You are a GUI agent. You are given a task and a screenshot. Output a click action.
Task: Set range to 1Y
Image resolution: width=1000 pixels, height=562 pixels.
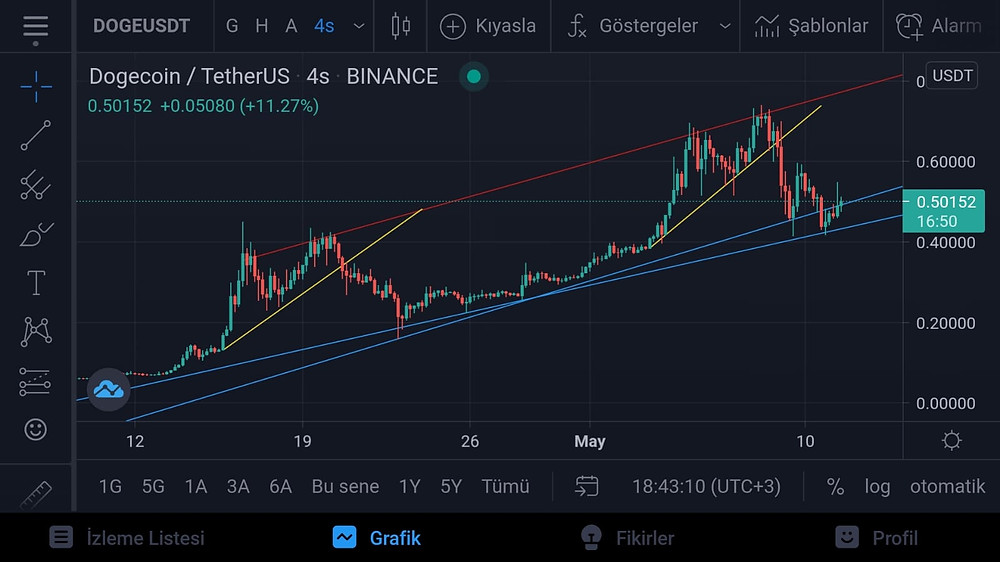pyautogui.click(x=409, y=487)
